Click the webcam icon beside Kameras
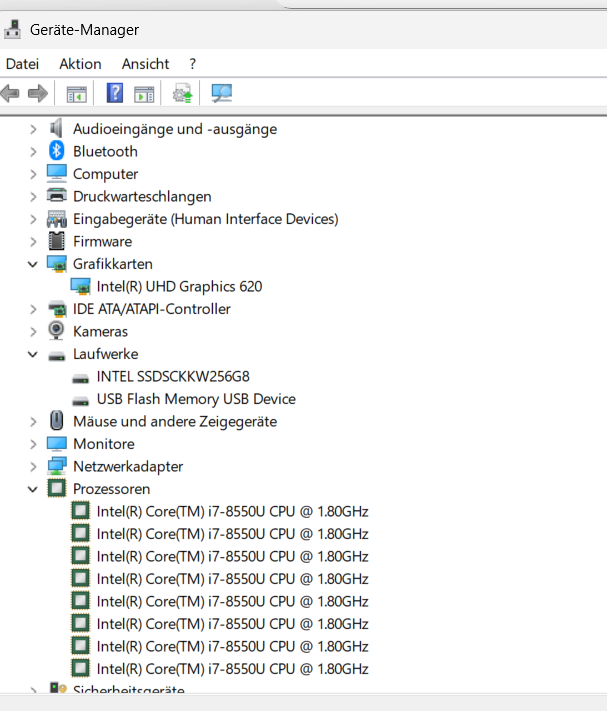This screenshot has height=711, width=607. pos(56,331)
